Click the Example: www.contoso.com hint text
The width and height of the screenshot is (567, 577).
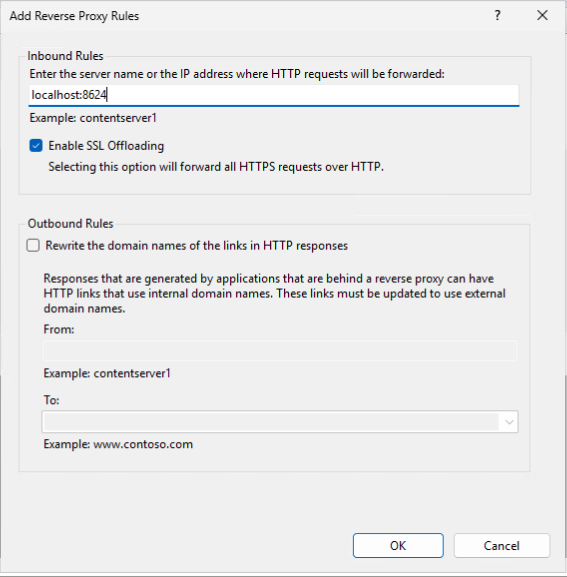click(x=118, y=444)
